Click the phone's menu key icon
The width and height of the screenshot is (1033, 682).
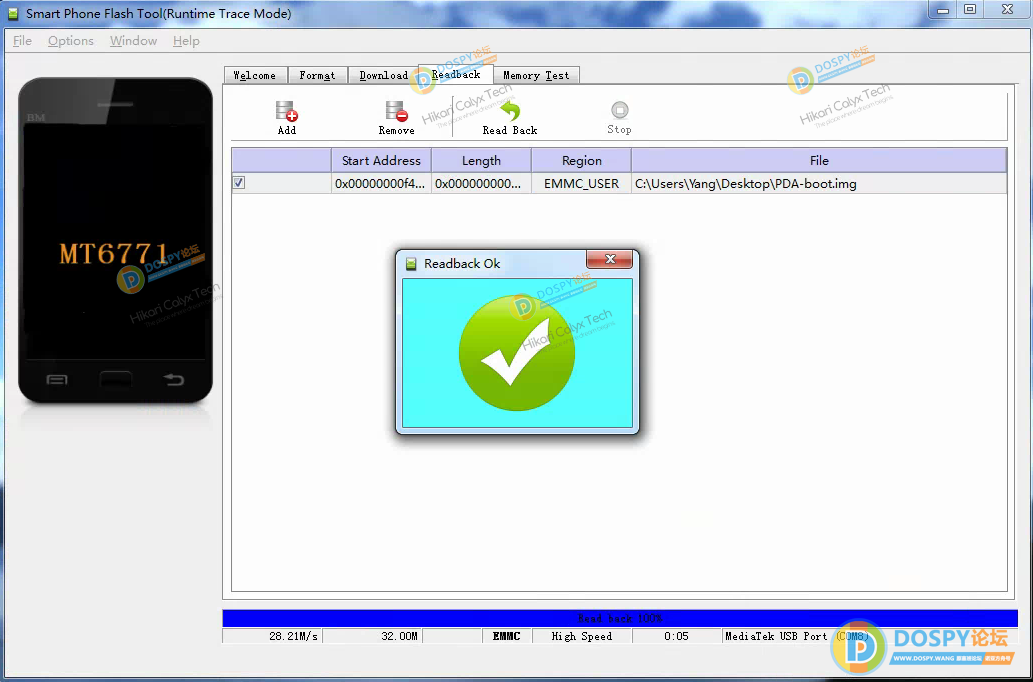tap(57, 379)
